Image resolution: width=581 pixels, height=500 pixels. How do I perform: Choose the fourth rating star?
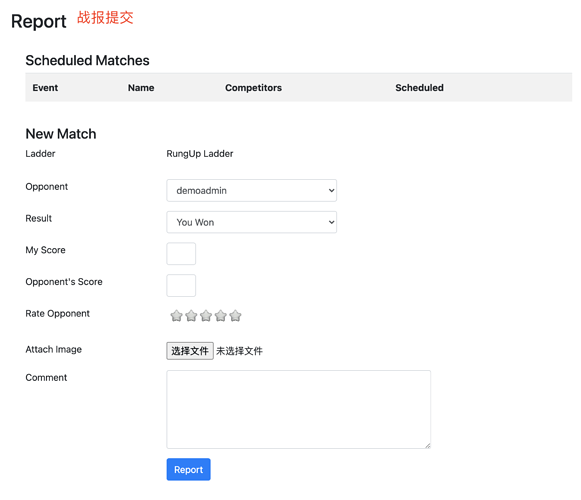tap(221, 316)
